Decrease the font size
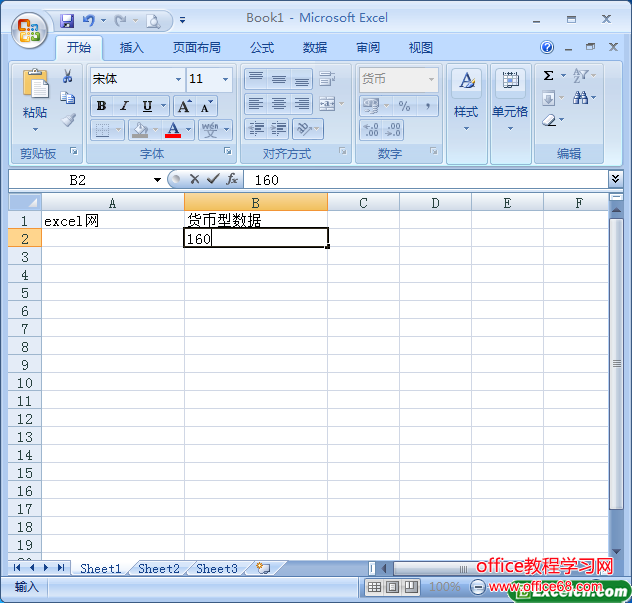Viewport: 632px width, 603px height. (x=206, y=106)
